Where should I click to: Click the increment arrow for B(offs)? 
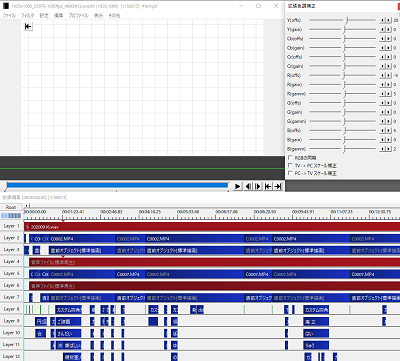pyautogui.click(x=388, y=130)
